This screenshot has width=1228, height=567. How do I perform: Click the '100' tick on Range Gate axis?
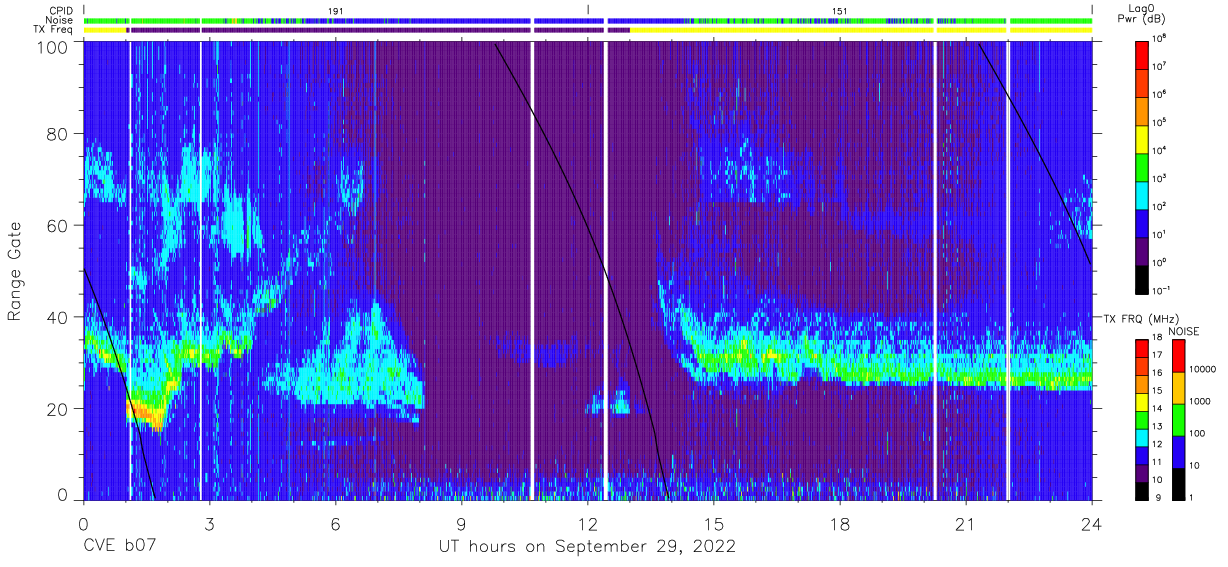coord(53,47)
